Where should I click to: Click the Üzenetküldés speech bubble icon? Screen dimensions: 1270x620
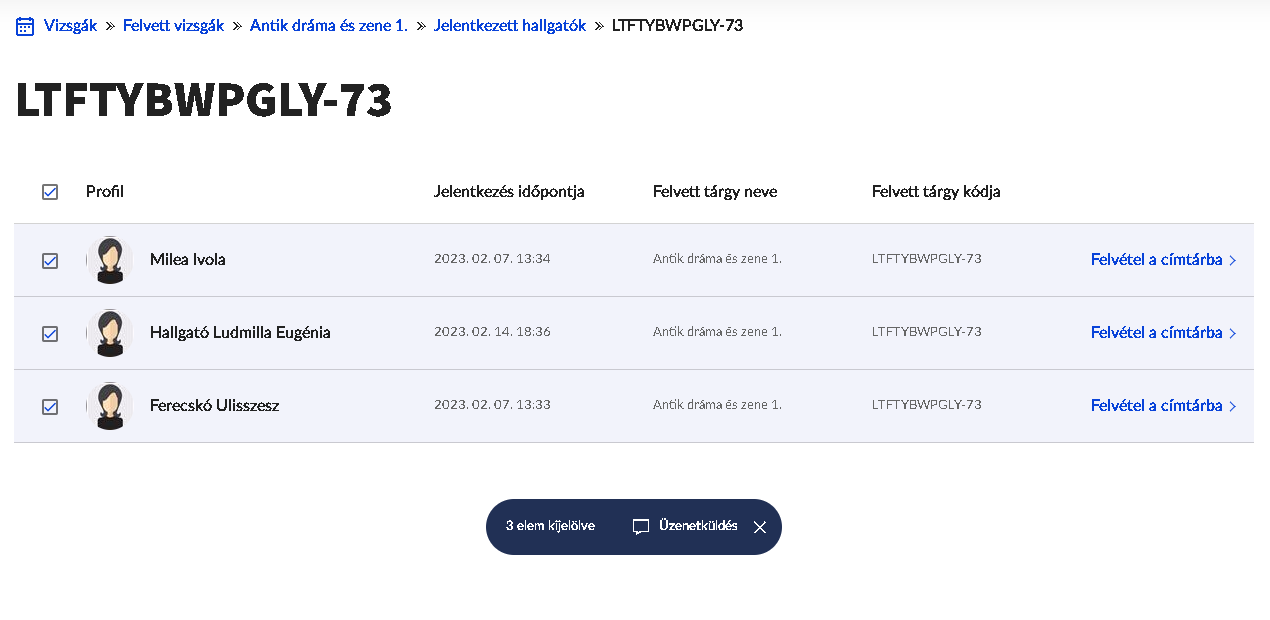point(641,526)
